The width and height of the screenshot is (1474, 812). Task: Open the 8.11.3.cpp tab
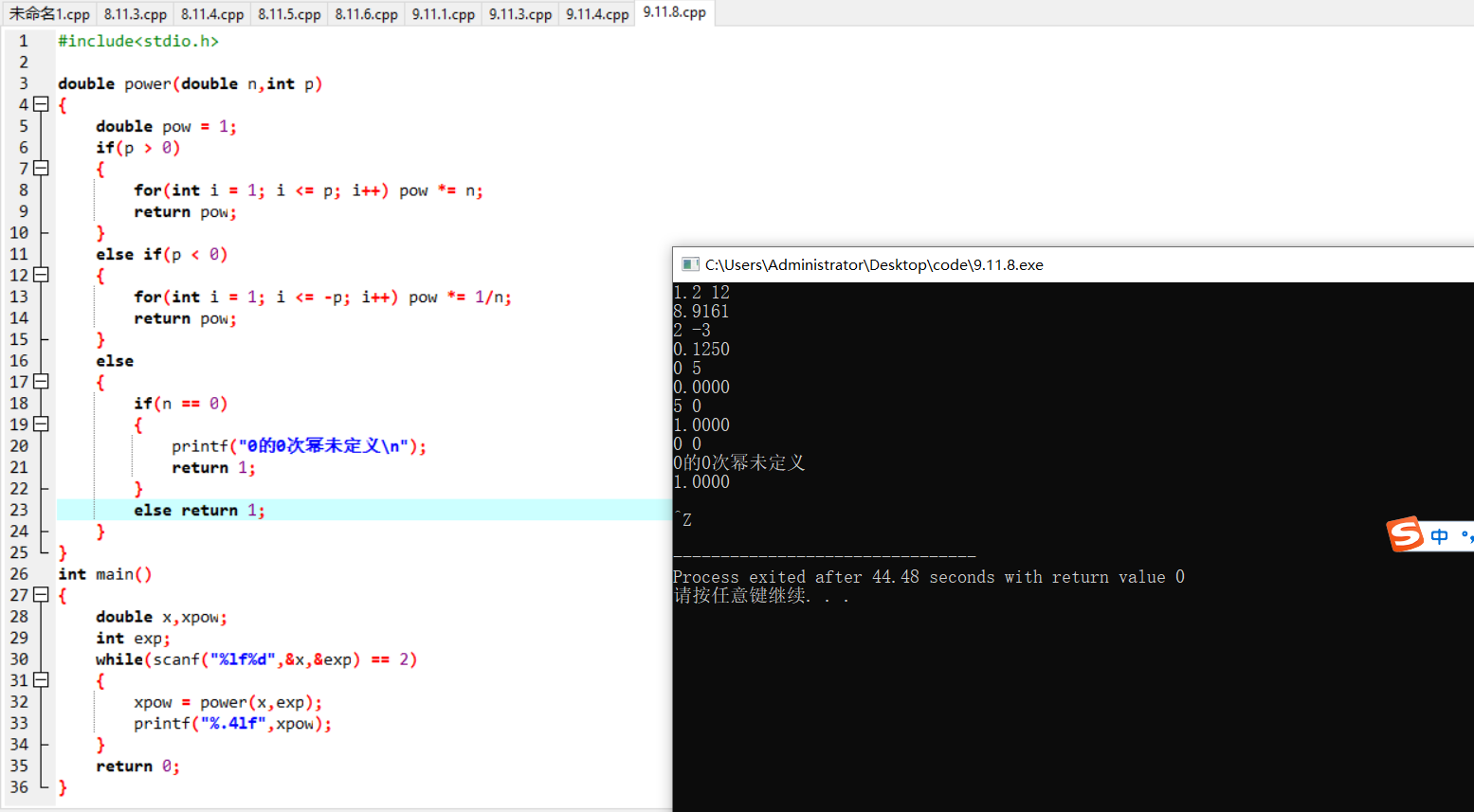(x=135, y=14)
